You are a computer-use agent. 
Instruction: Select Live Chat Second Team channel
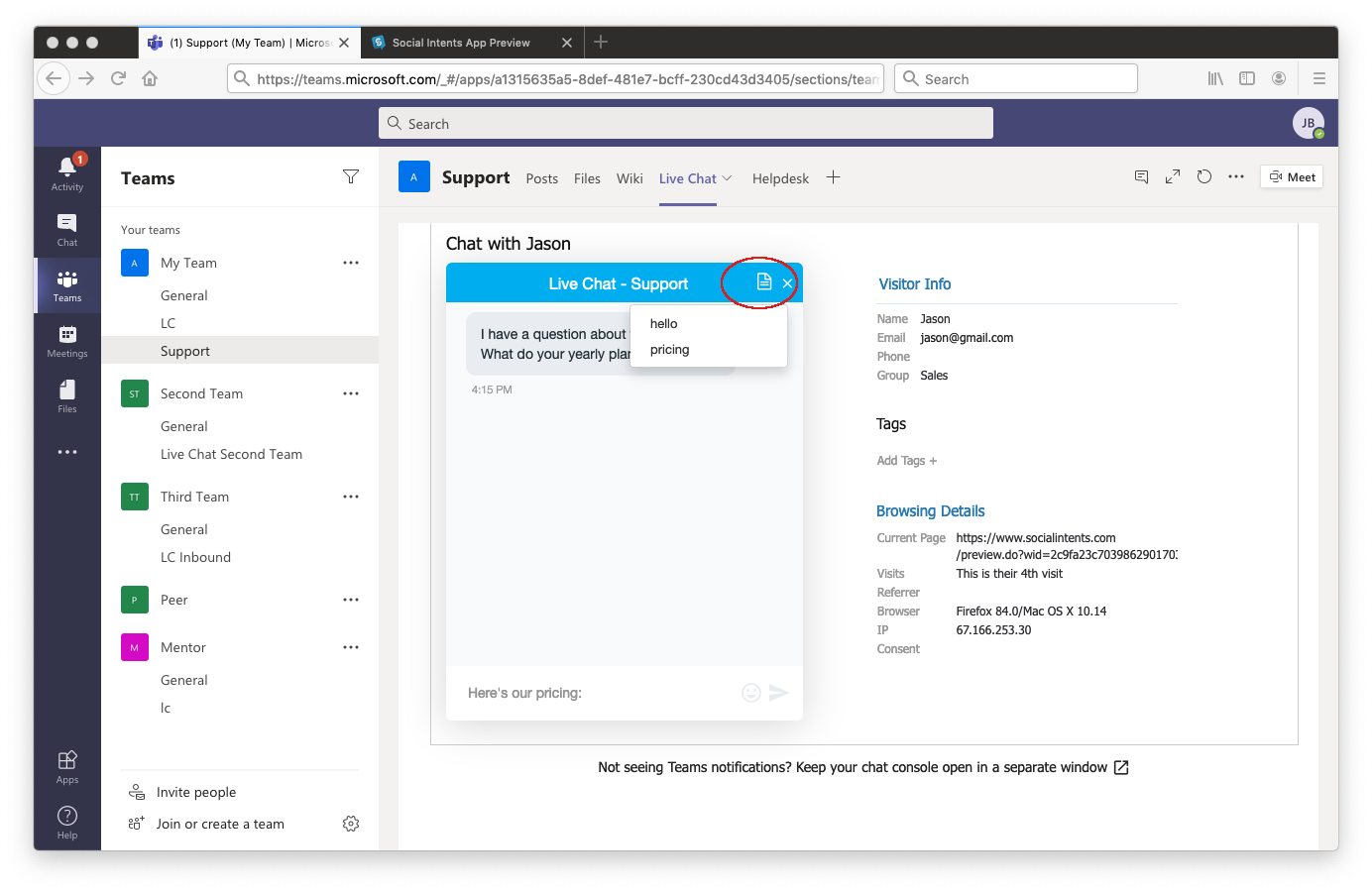click(x=231, y=454)
